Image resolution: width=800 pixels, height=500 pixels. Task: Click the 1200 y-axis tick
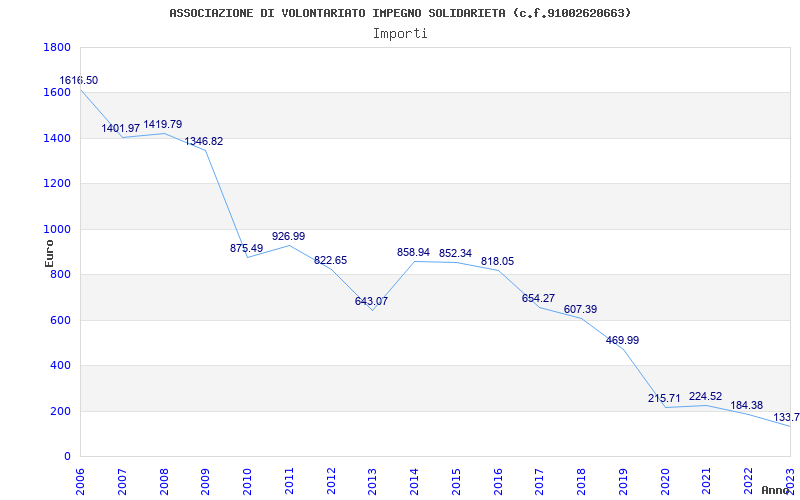click(x=57, y=183)
